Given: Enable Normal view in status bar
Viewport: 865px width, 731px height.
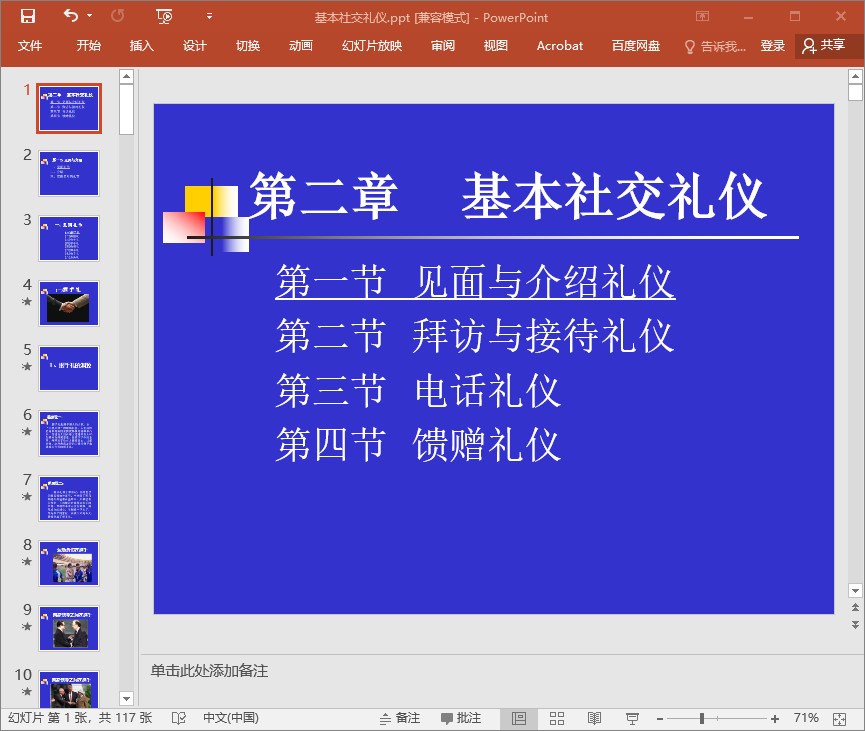Looking at the screenshot, I should point(519,718).
